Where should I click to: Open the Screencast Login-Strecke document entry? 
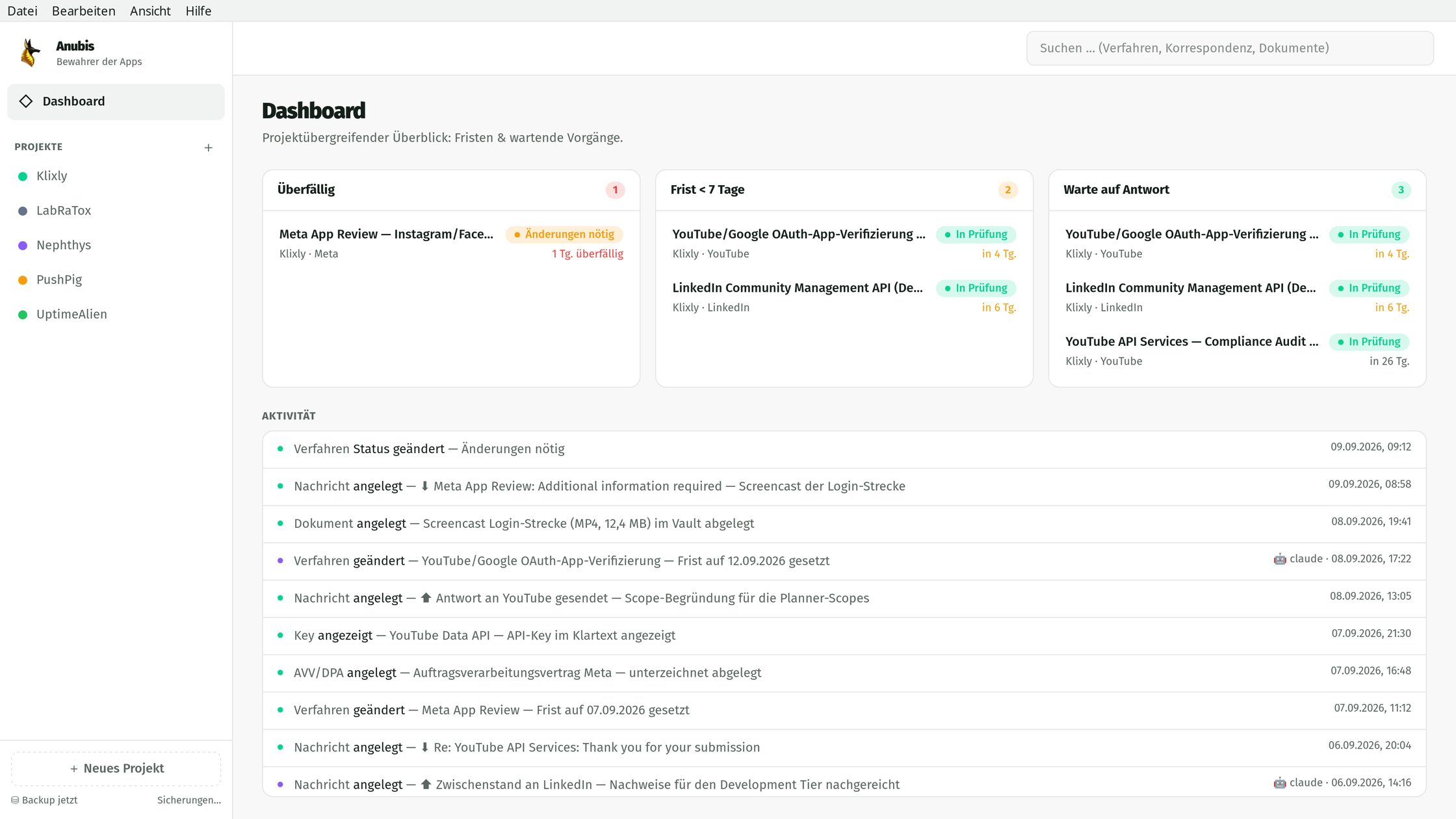(844, 524)
